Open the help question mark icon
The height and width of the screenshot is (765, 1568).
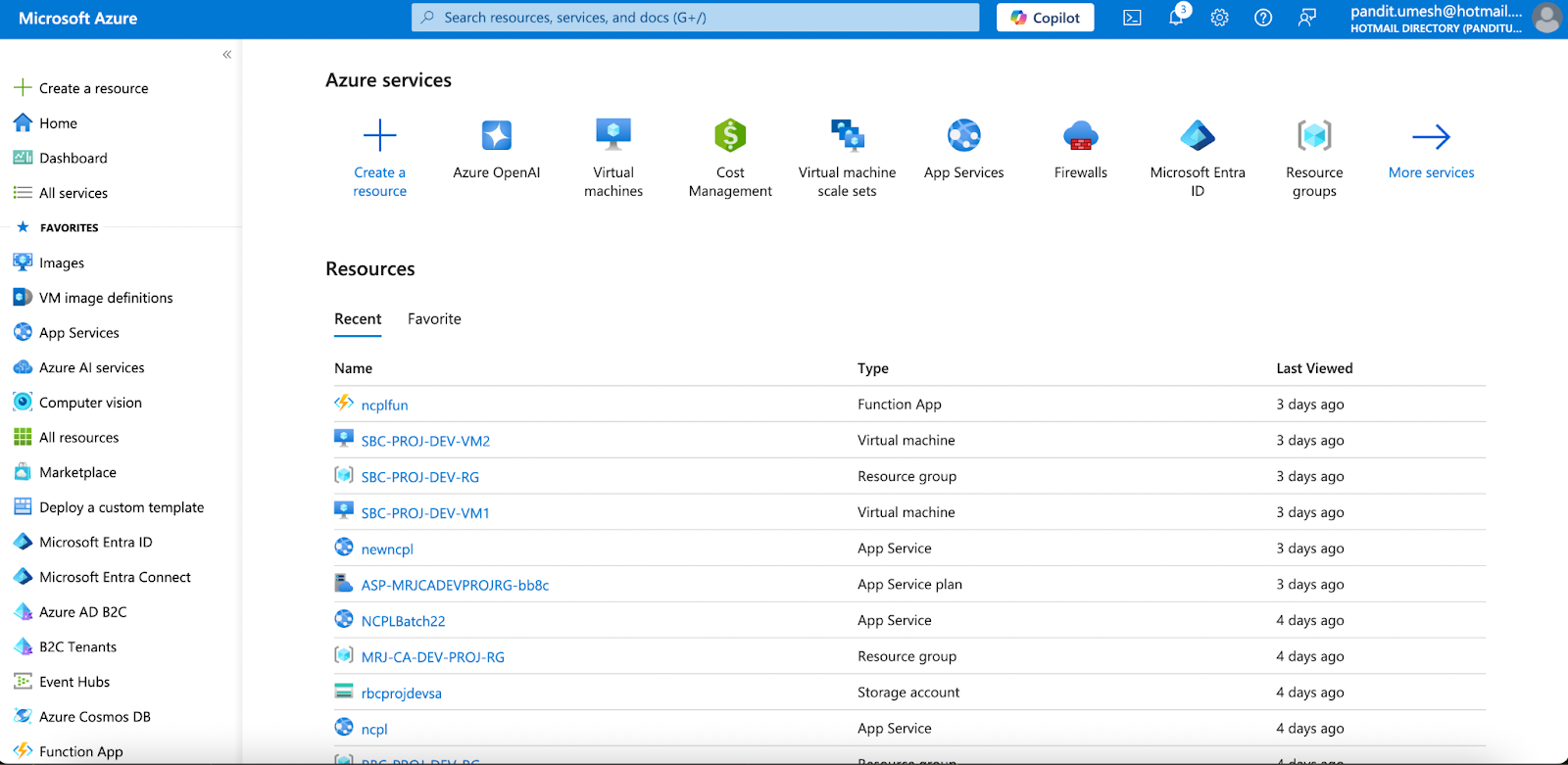[1263, 18]
